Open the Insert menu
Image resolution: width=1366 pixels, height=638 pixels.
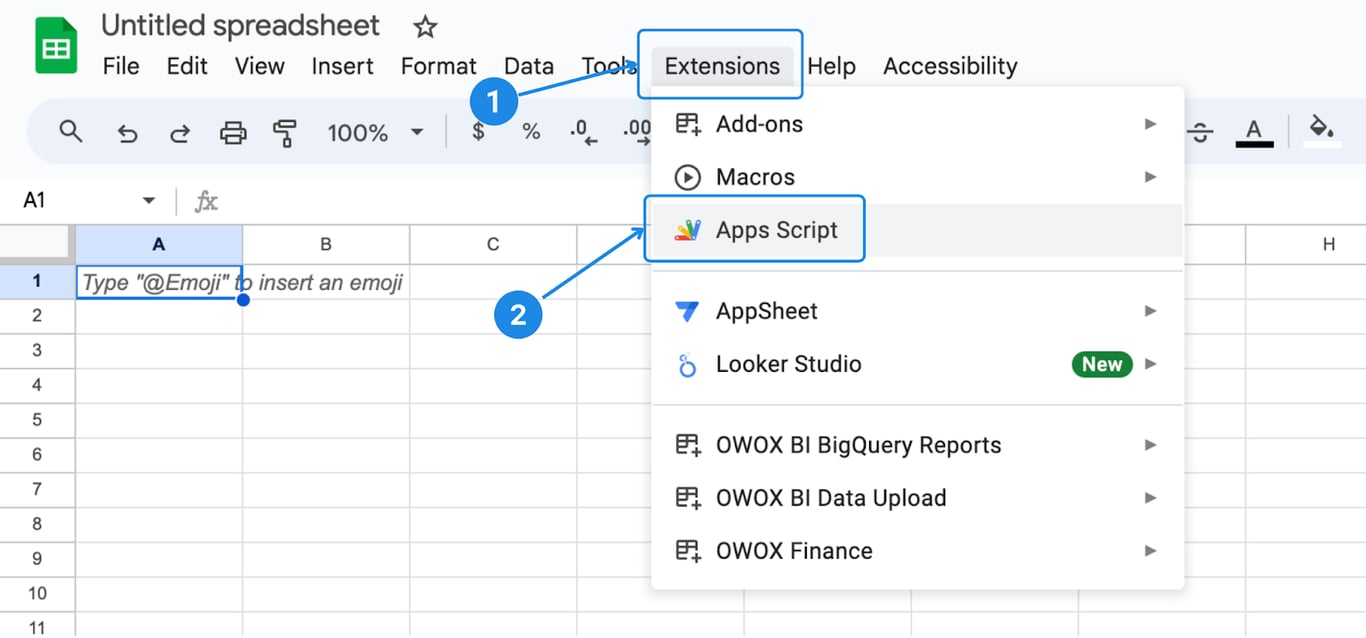coord(342,66)
